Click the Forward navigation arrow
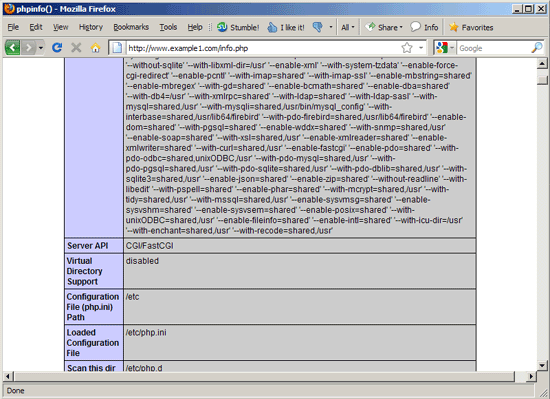This screenshot has height=399, width=550. point(28,47)
